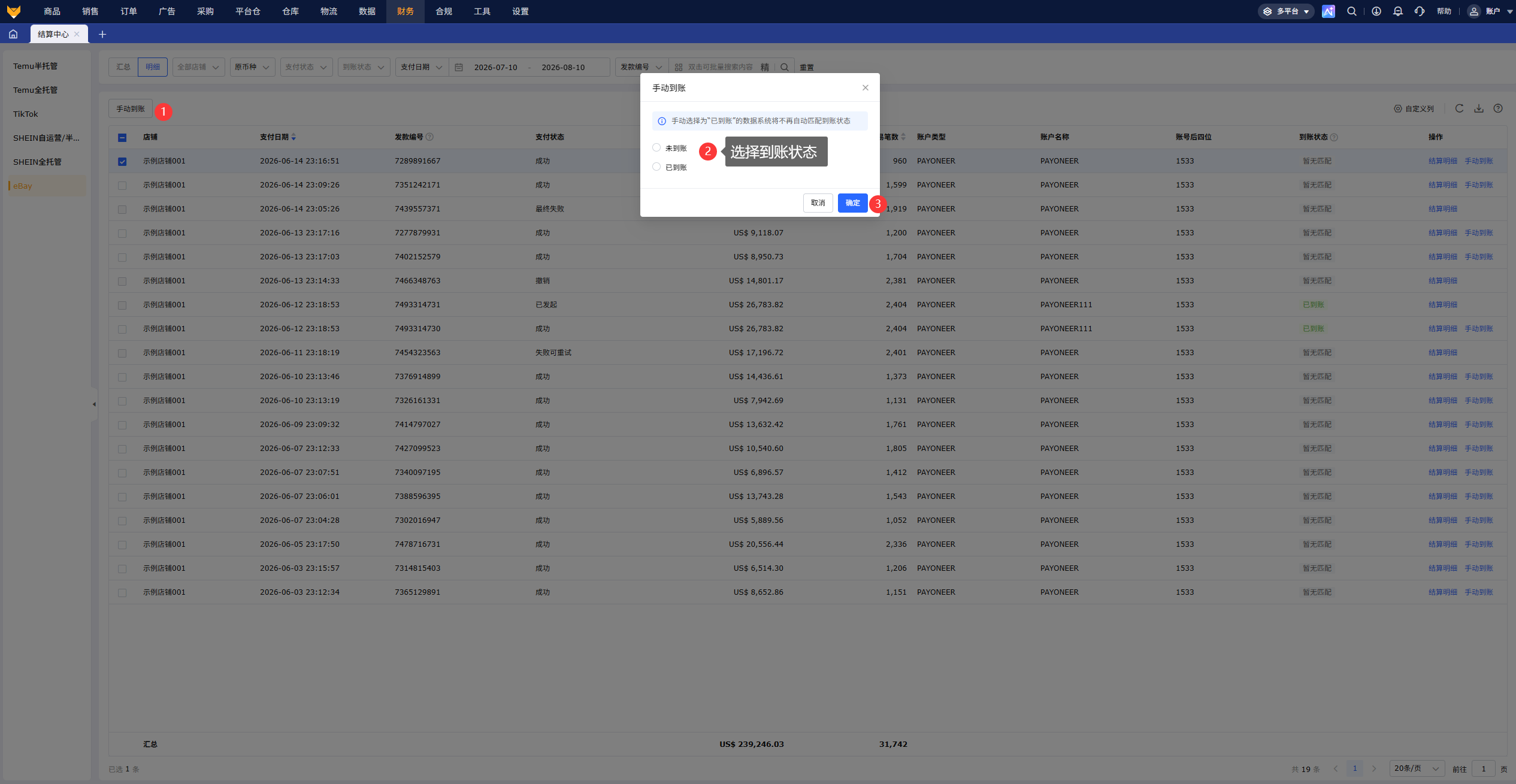Click the info icon in the dialog notice

click(662, 121)
